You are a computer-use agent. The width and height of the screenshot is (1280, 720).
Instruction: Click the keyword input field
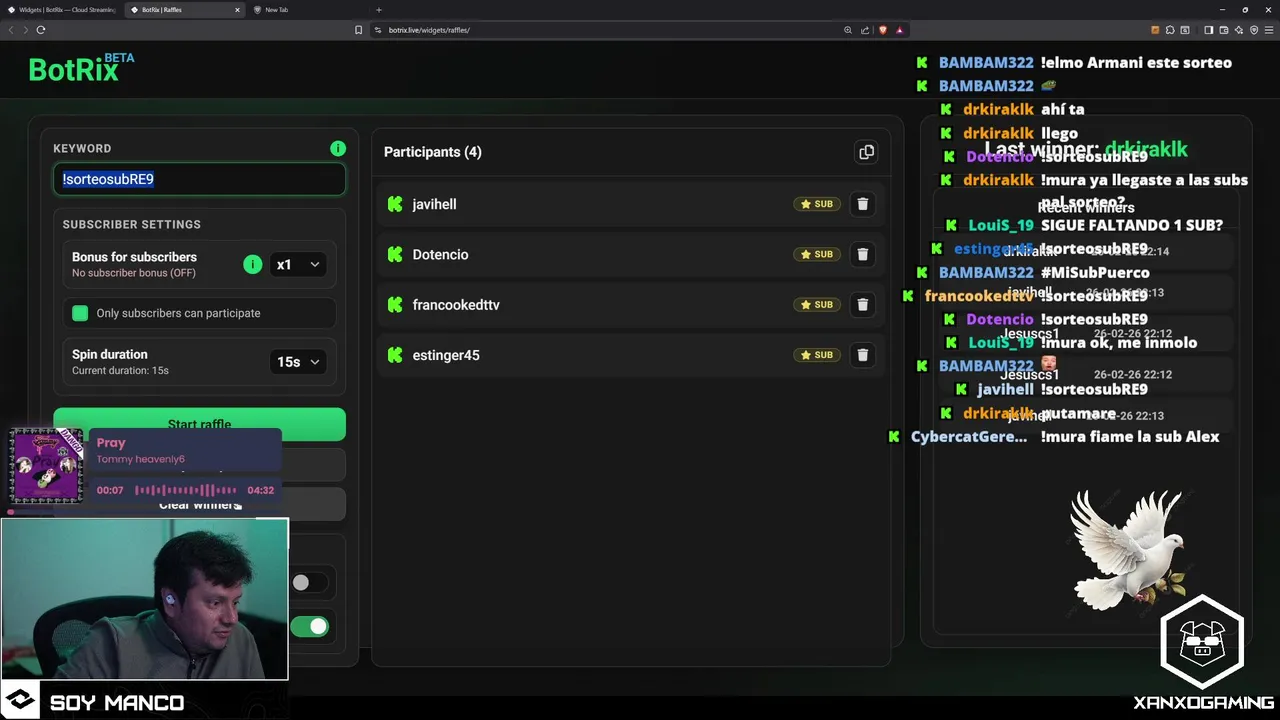199,179
